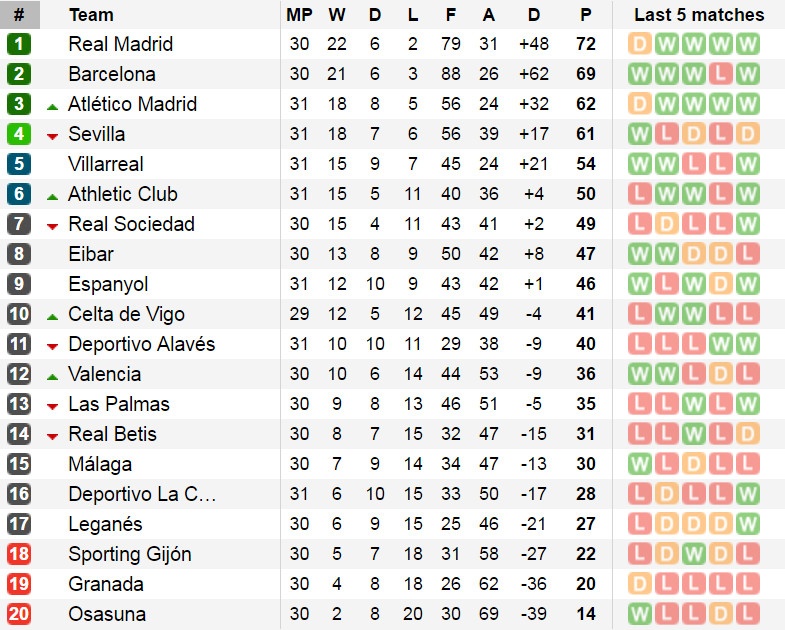
Task: Open the Deportivo La C… team link
Action: (x=142, y=494)
